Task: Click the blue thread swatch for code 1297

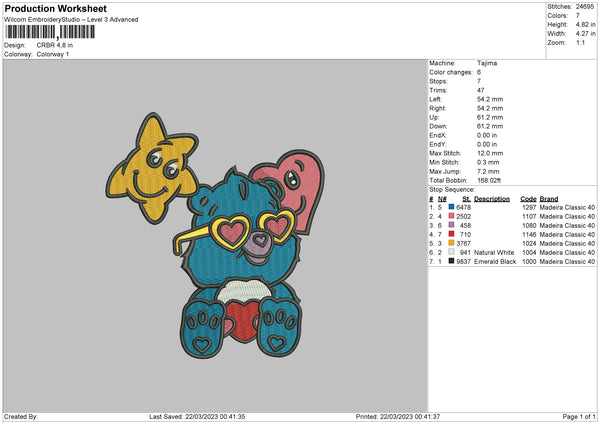Action: click(x=452, y=207)
